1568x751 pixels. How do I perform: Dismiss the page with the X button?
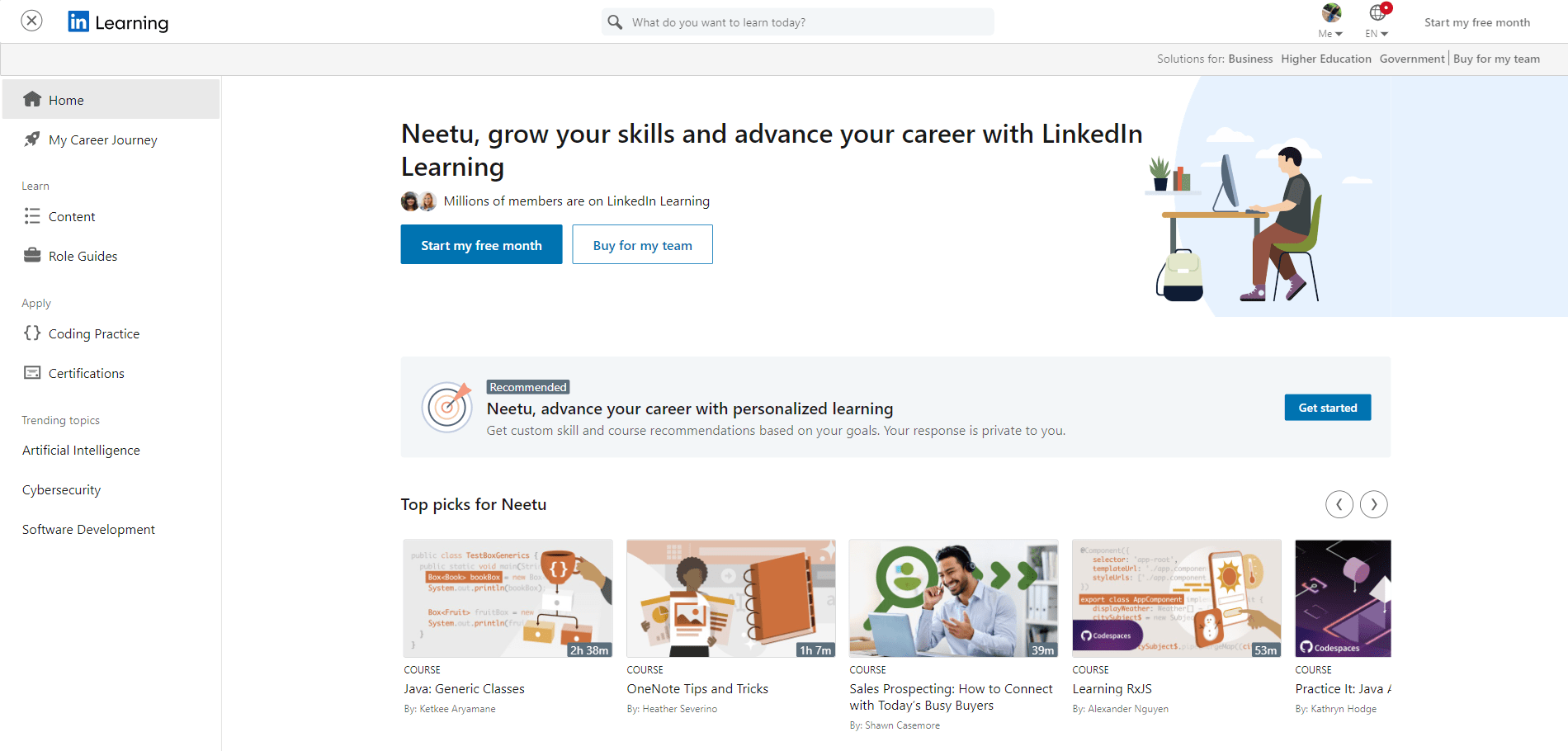click(x=31, y=20)
